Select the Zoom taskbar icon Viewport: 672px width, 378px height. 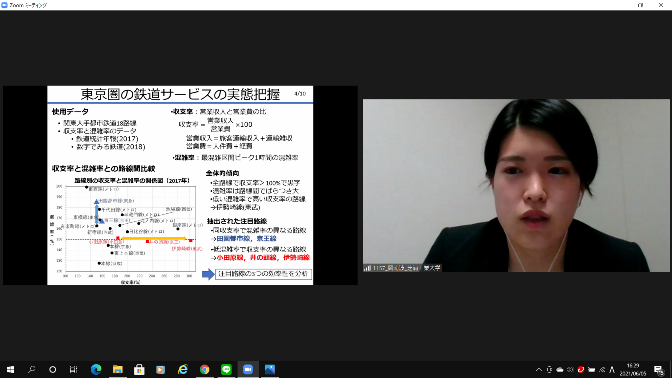[248, 369]
